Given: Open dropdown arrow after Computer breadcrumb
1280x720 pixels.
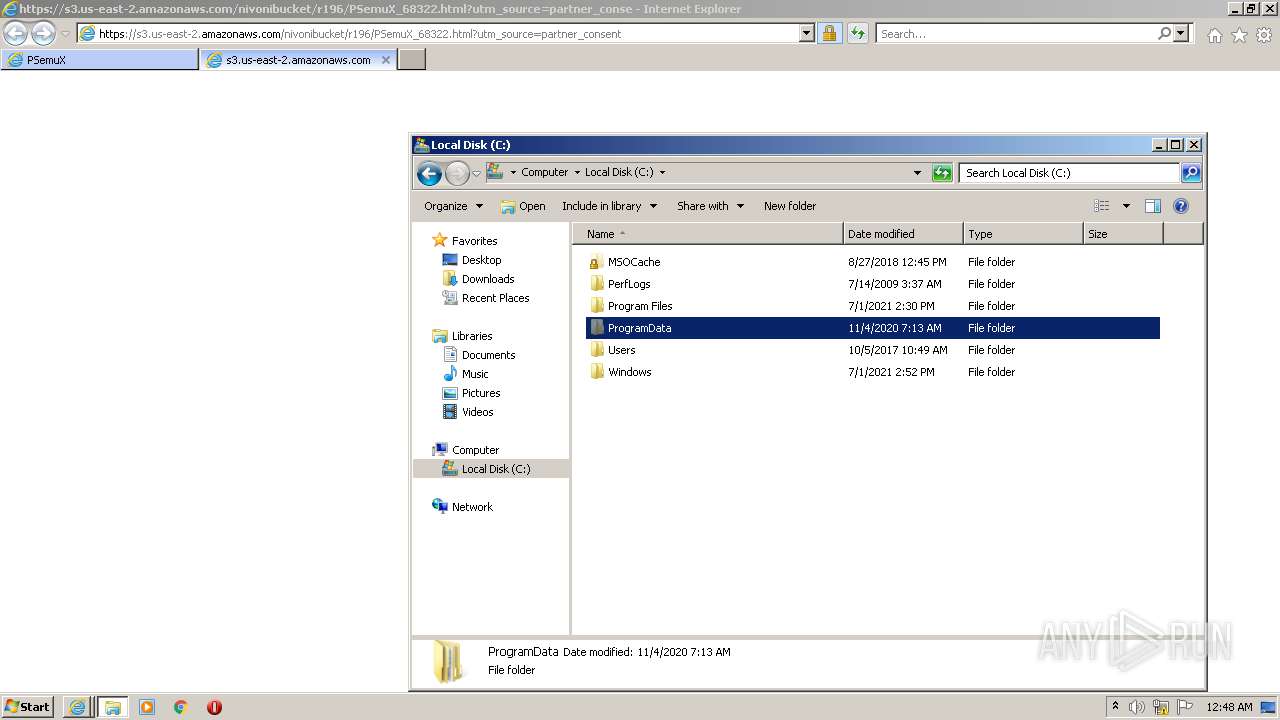Looking at the screenshot, I should click(577, 172).
